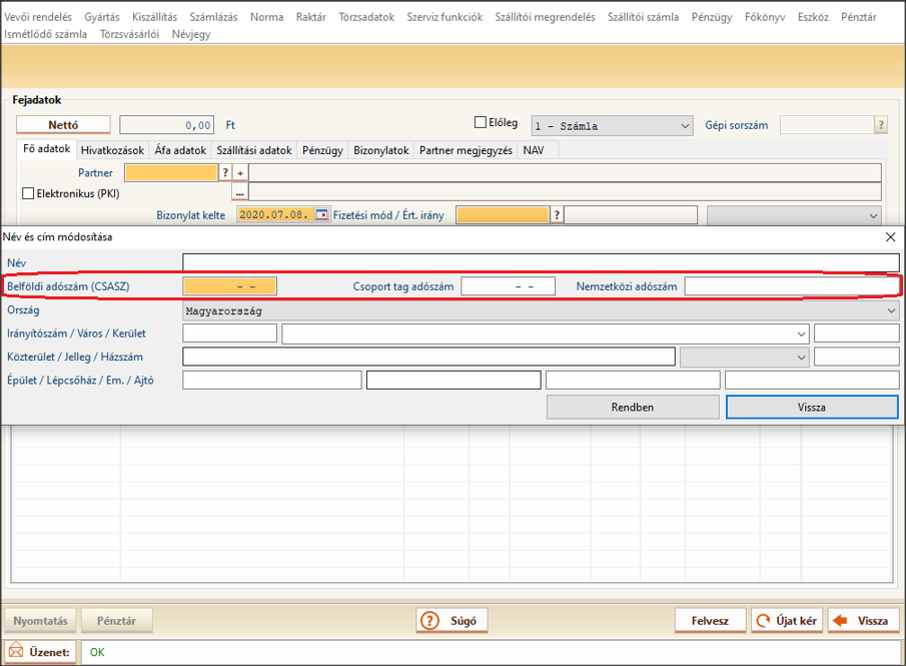906x666 pixels.
Task: Click the Közterület input field
Action: (429, 357)
